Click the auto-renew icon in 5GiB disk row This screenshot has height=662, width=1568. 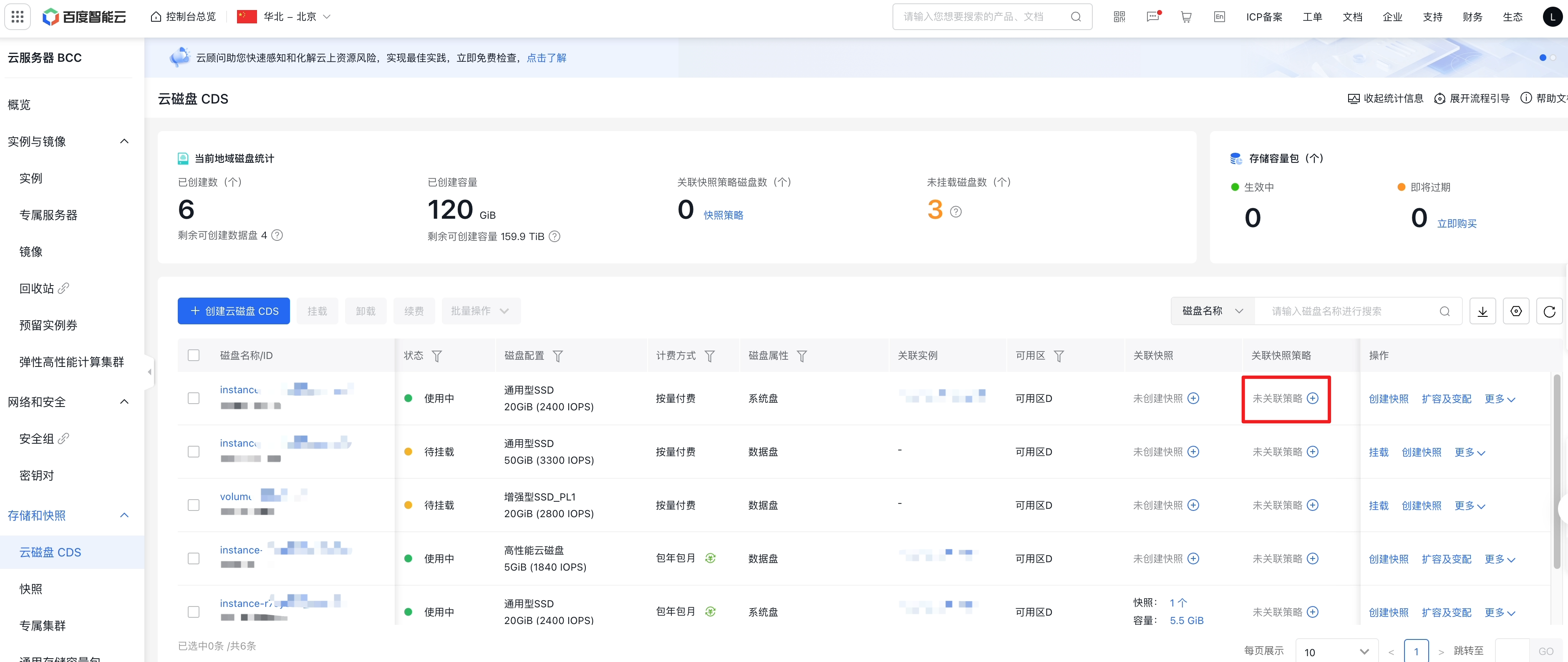[710, 558]
